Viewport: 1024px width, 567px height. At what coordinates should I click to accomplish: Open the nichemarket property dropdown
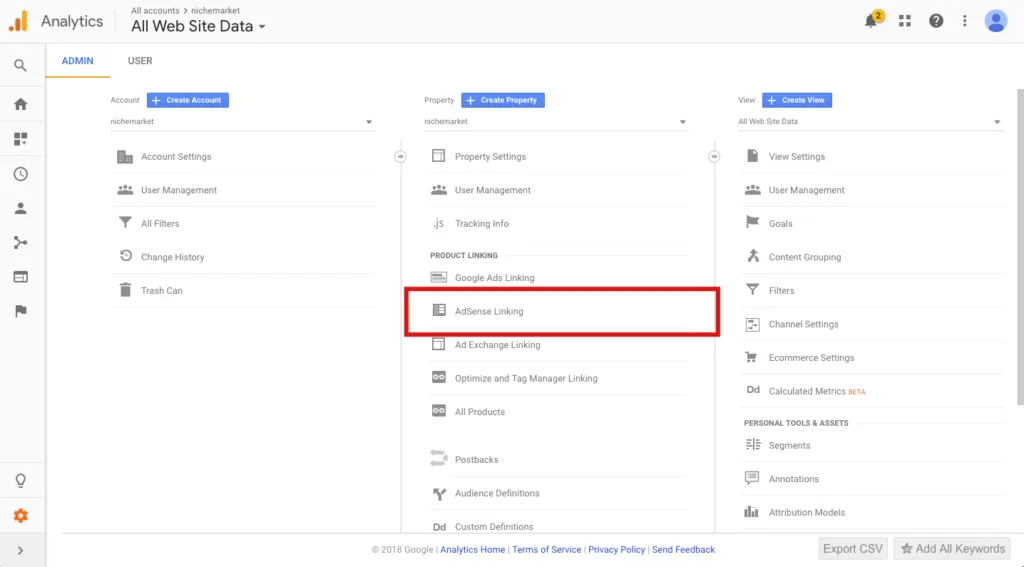556,122
